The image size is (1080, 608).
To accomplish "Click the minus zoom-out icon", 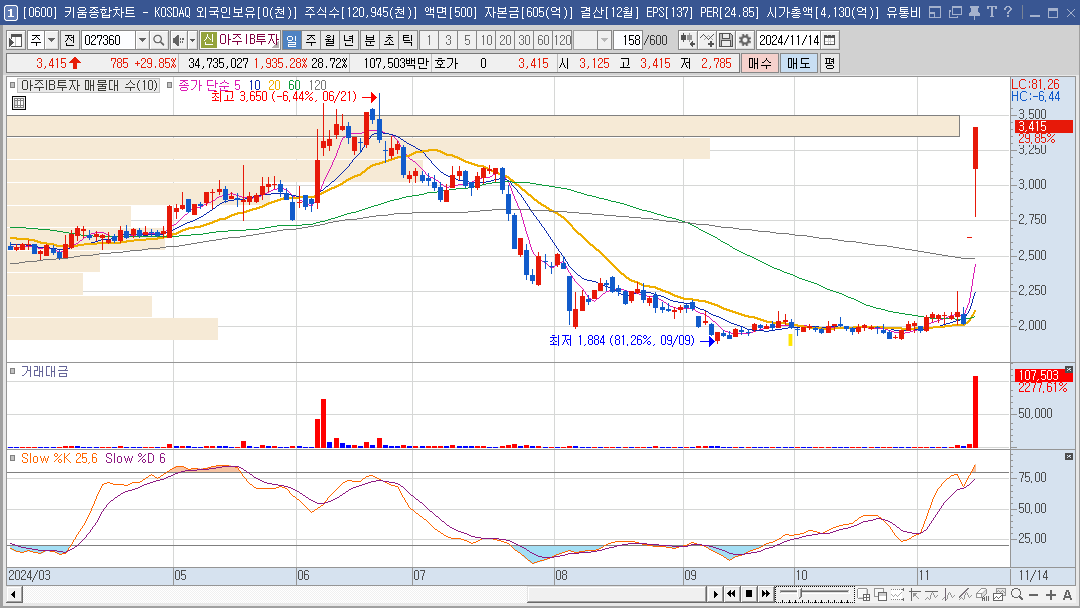I will [x=1033, y=594].
